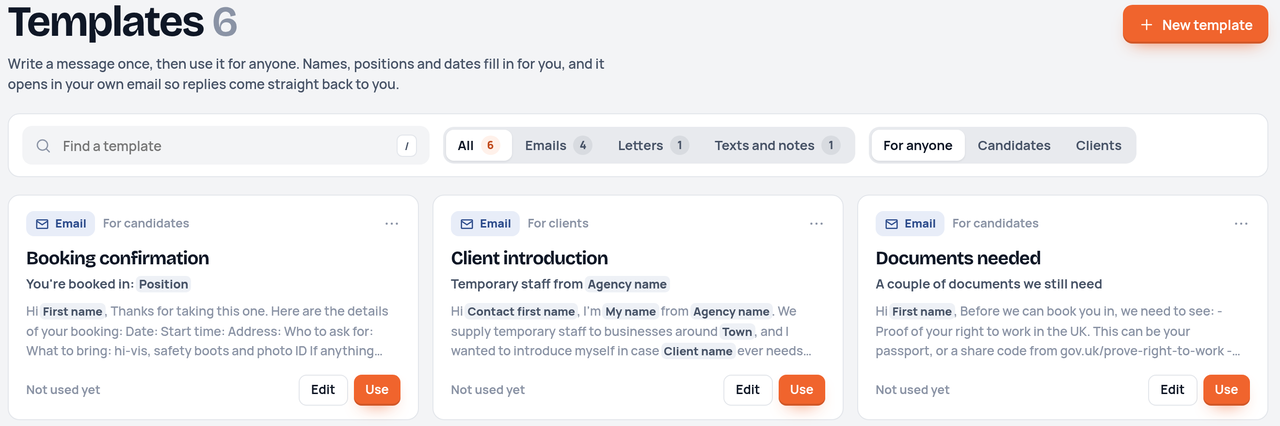1280x426 pixels.
Task: Select the All templates tab
Action: [x=478, y=146]
